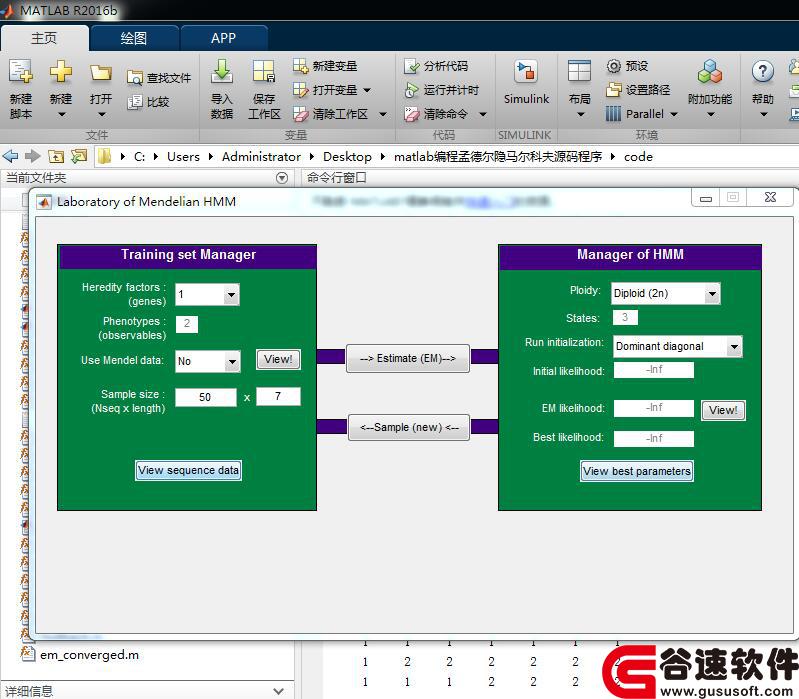Select em_converged.m in file list

click(89, 655)
